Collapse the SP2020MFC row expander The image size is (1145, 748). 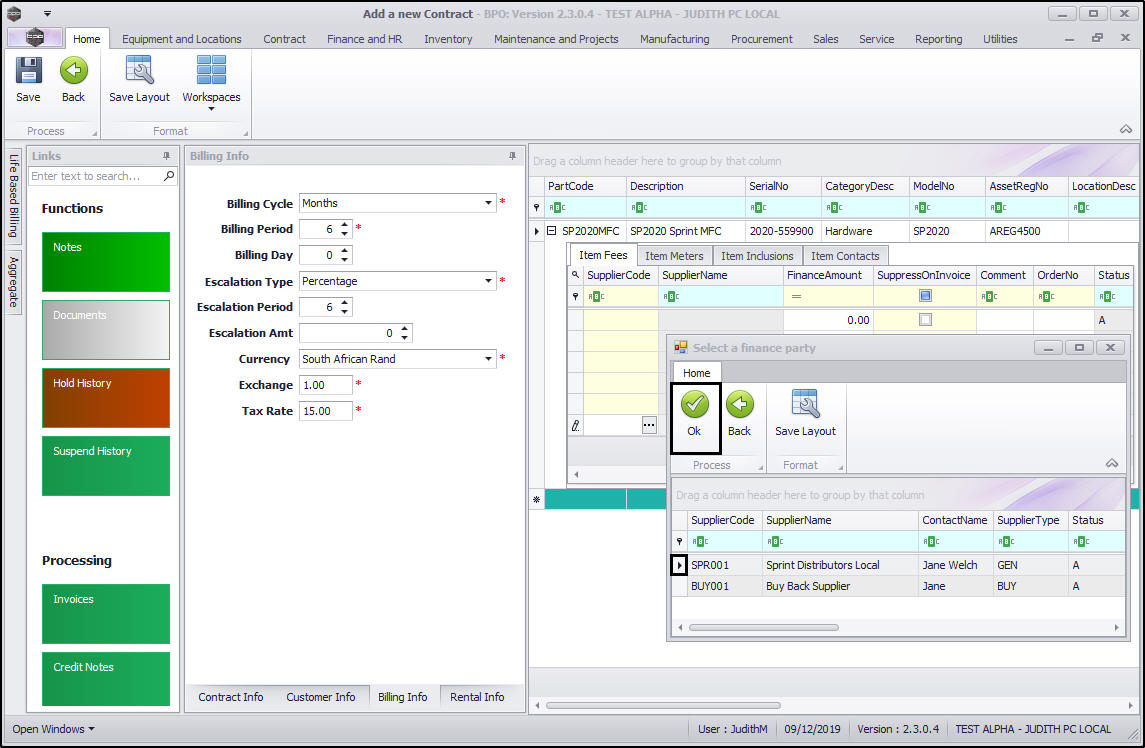[x=551, y=231]
